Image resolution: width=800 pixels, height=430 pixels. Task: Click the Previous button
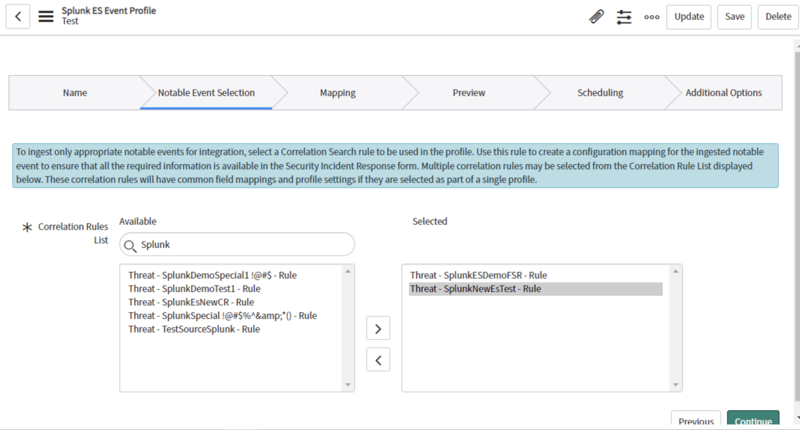point(696,419)
